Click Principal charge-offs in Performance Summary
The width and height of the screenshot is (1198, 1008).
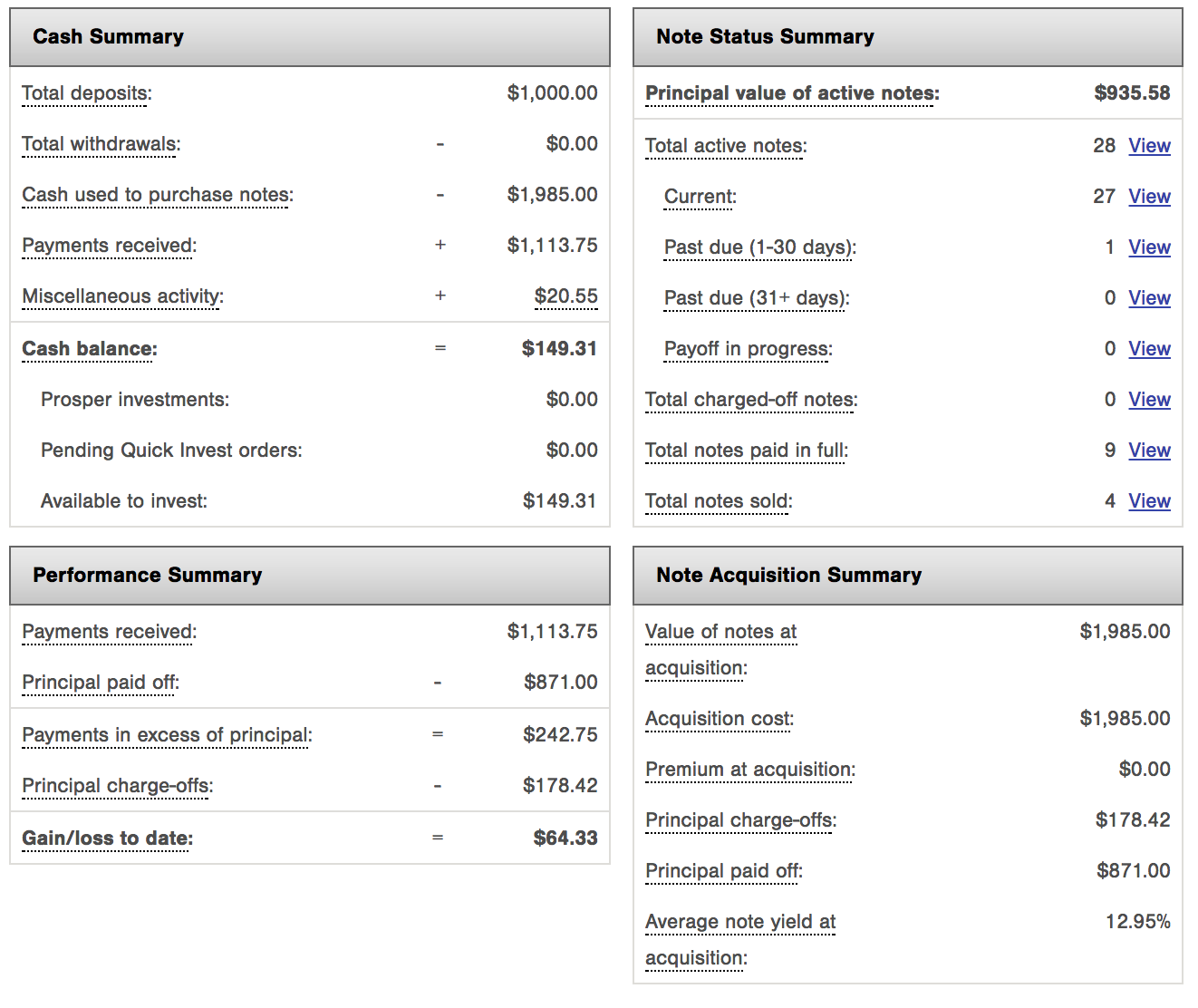(x=118, y=786)
